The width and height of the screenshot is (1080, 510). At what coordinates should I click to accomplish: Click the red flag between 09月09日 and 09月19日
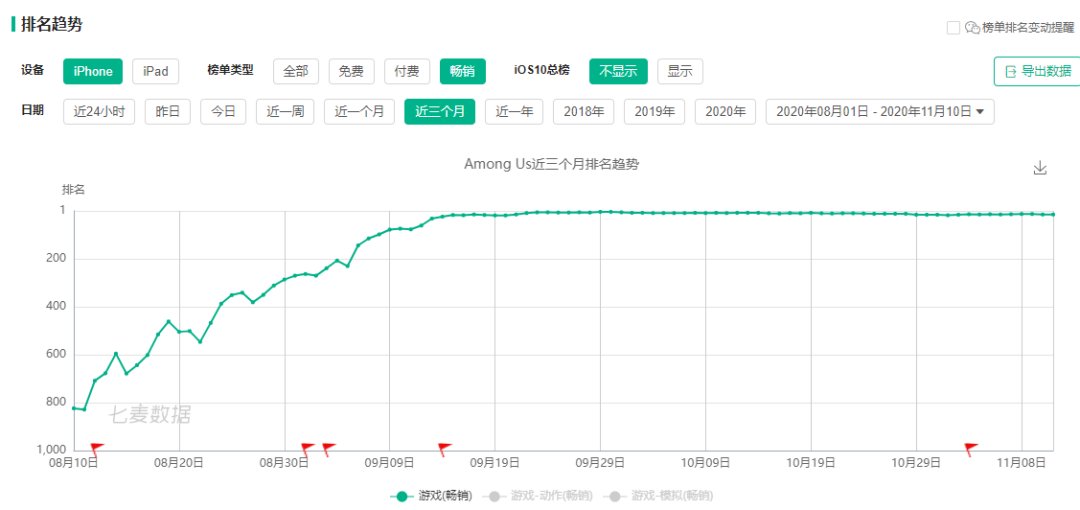click(445, 449)
